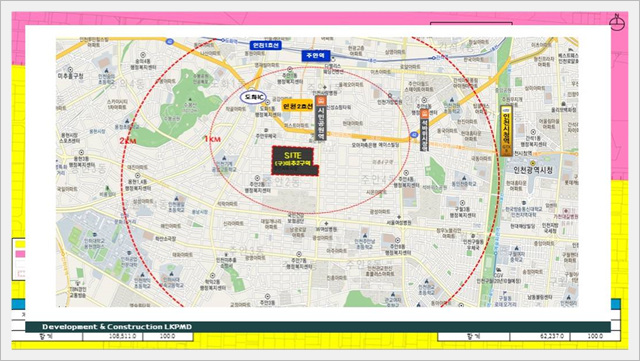The height and width of the screenshot is (361, 640).
Task: Select the black SITE block on the map
Action: pyautogui.click(x=295, y=161)
